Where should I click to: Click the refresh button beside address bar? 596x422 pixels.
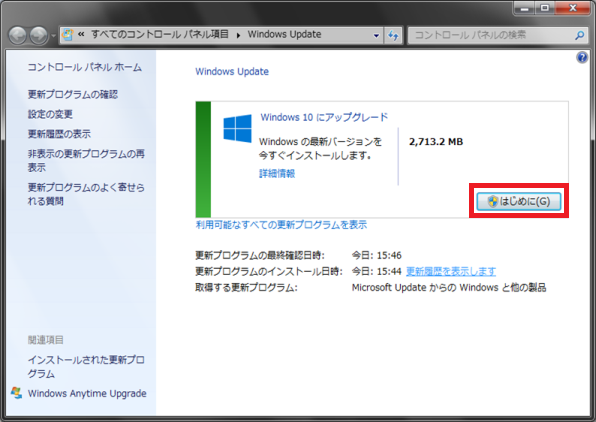point(393,36)
